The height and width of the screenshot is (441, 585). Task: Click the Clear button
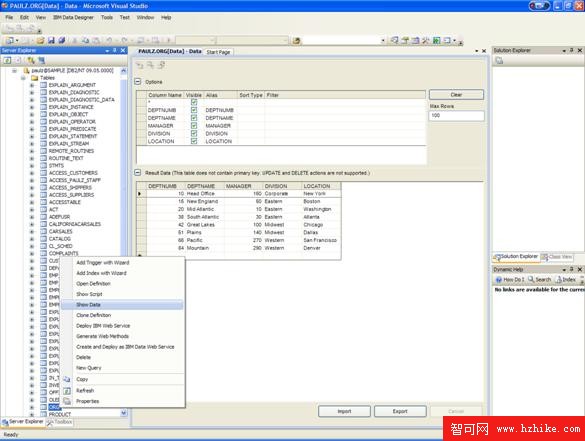[x=456, y=95]
